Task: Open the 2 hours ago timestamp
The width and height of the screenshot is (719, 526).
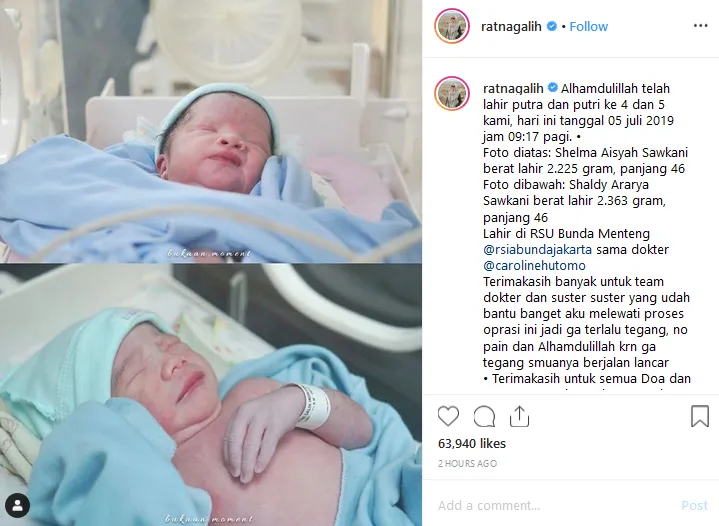Action: click(467, 464)
